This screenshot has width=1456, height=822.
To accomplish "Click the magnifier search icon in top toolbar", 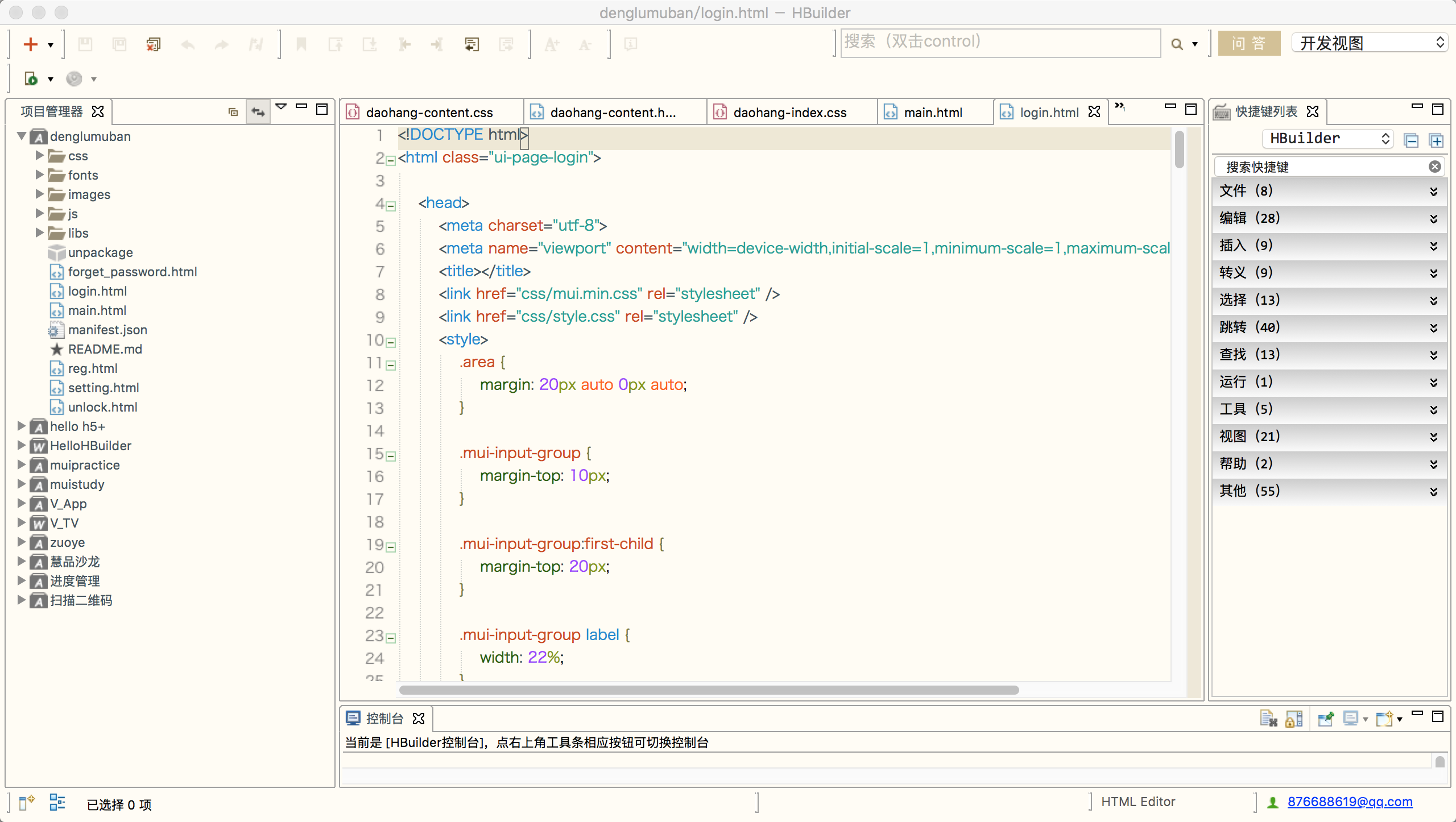I will tap(1177, 44).
